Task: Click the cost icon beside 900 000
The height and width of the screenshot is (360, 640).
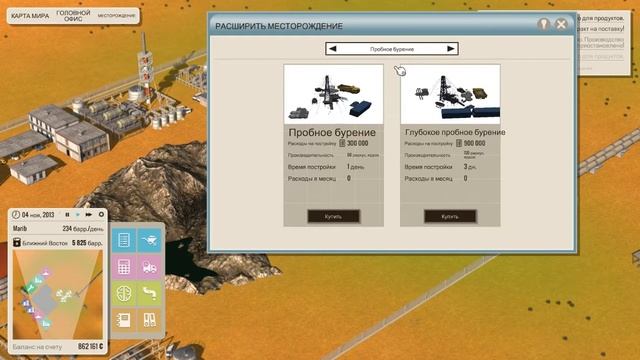Action: click(x=459, y=143)
